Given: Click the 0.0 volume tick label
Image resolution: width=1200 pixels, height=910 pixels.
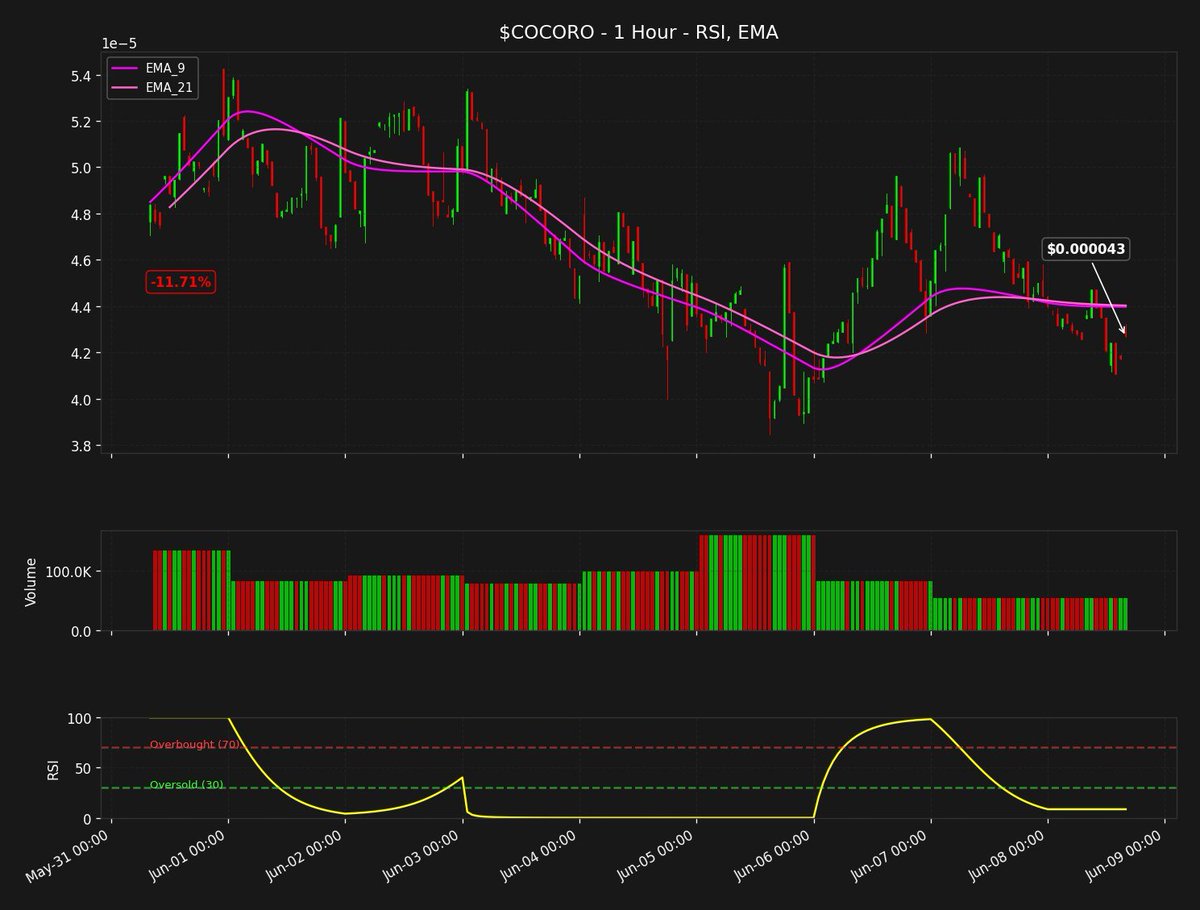Looking at the screenshot, I should (x=81, y=631).
